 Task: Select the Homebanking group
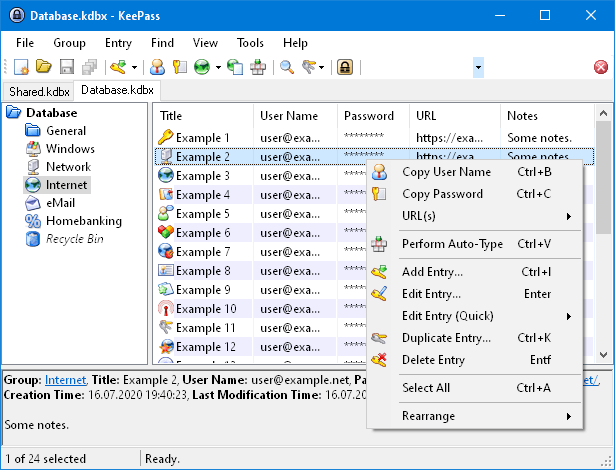[x=84, y=221]
